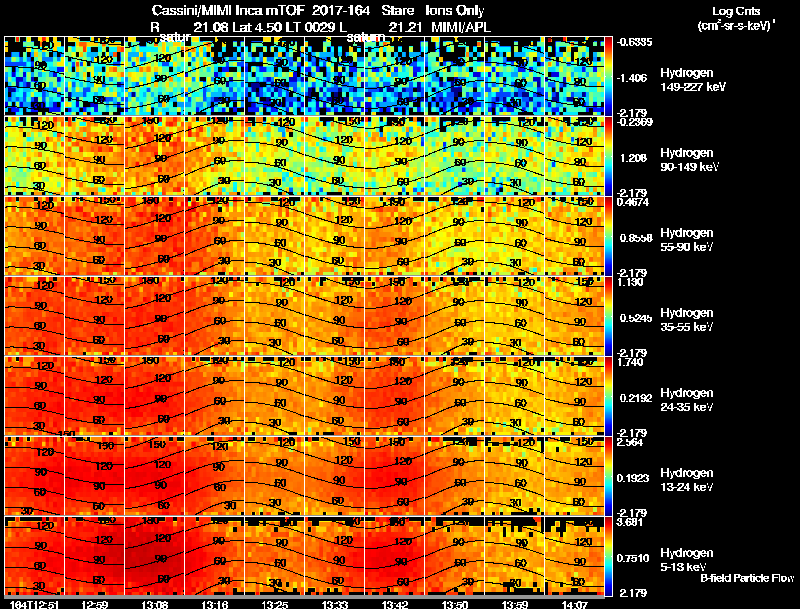Click the 149-227 keV color scale bar
The width and height of the screenshot is (800, 609).
(x=608, y=76)
